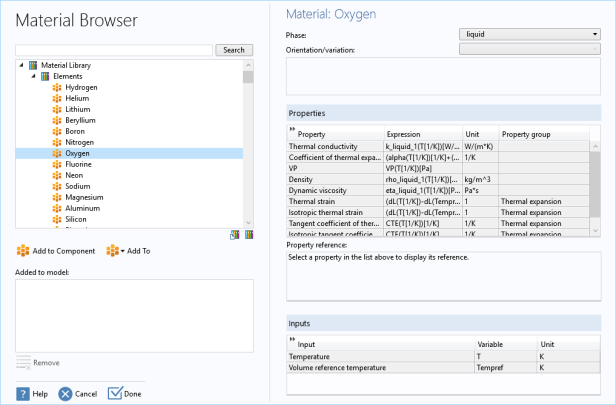The image size is (616, 405).
Task: Click the import material library icon below tree
Action: click(235, 234)
